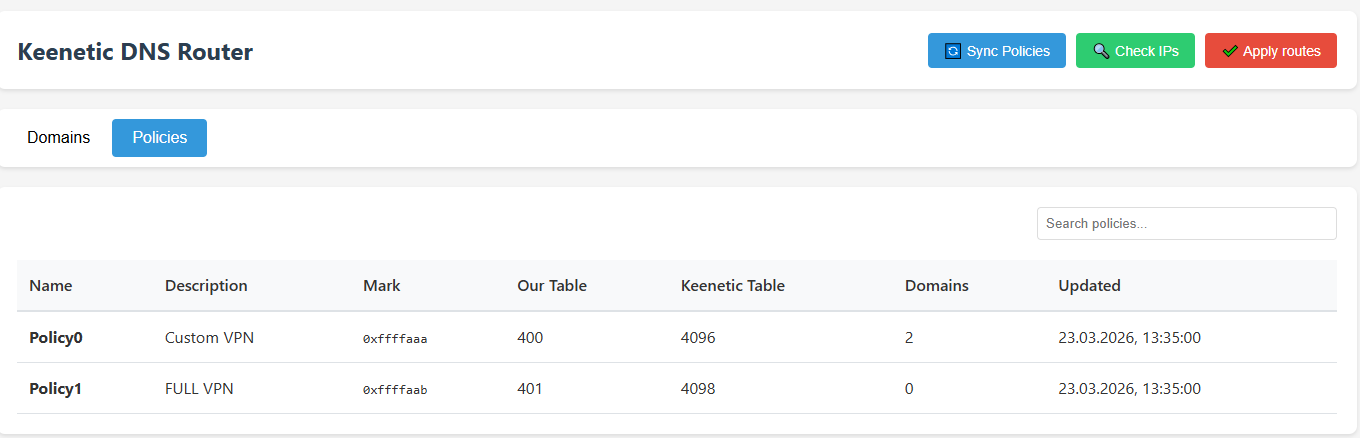Click the checkmark icon on Apply routes

[x=1230, y=51]
